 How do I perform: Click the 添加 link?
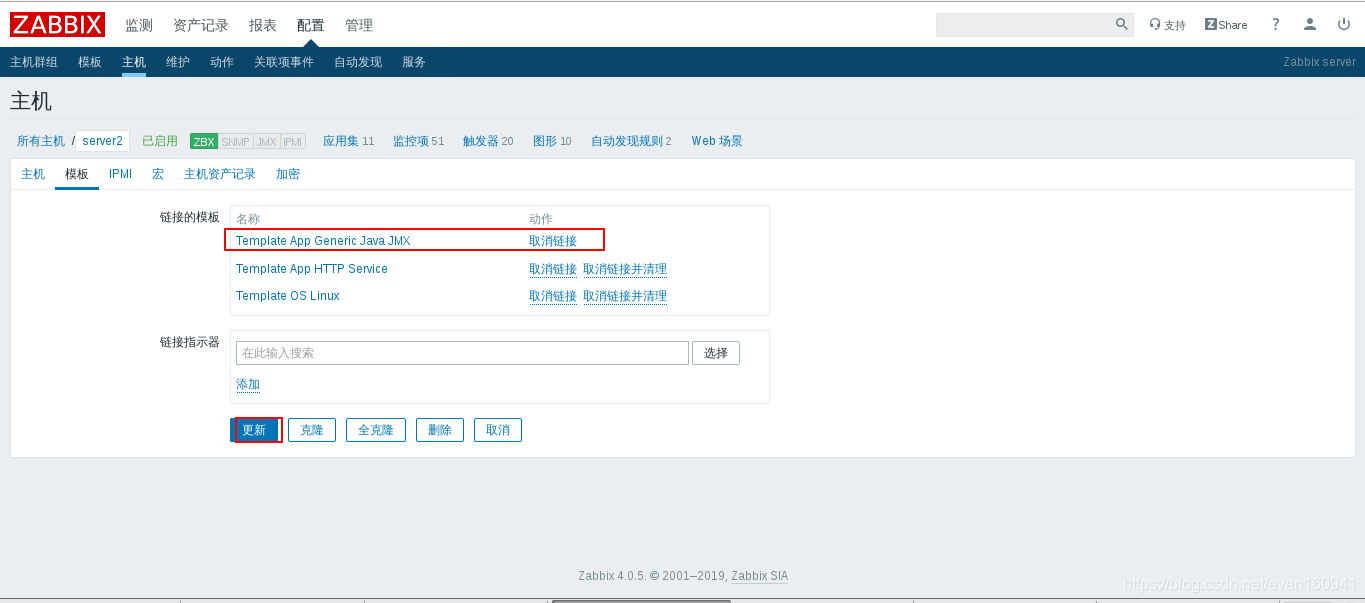click(x=248, y=384)
